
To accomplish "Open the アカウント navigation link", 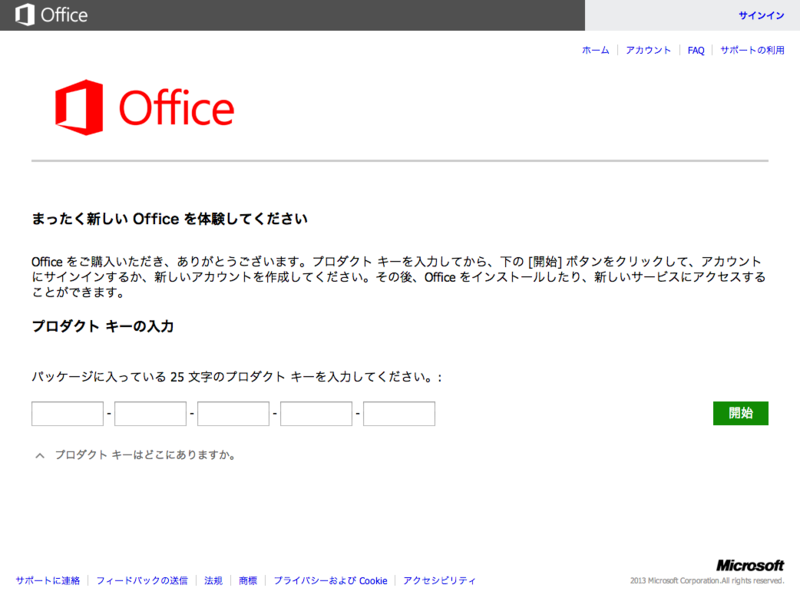I will (x=648, y=50).
